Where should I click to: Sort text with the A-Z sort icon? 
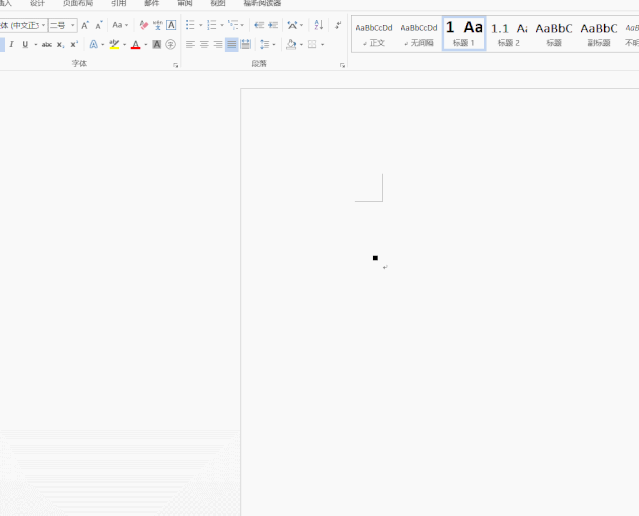point(319,25)
